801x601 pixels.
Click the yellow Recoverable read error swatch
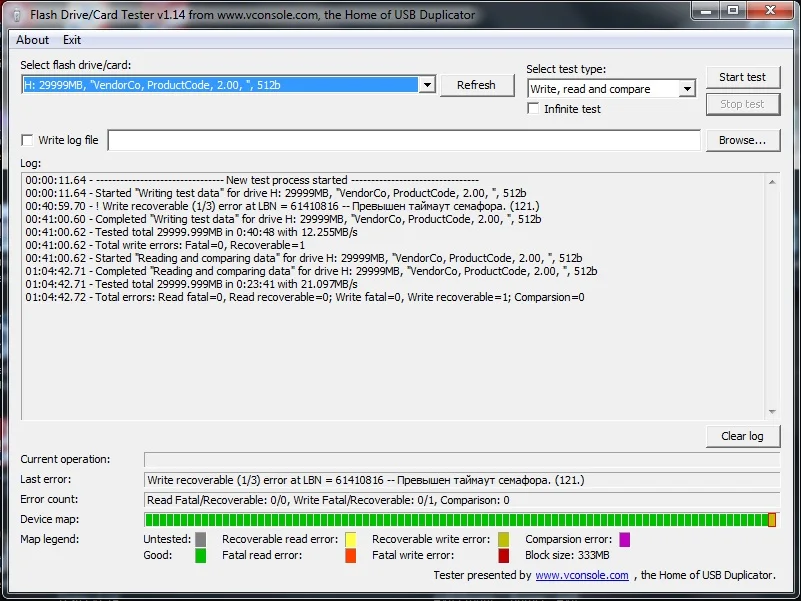[350, 539]
